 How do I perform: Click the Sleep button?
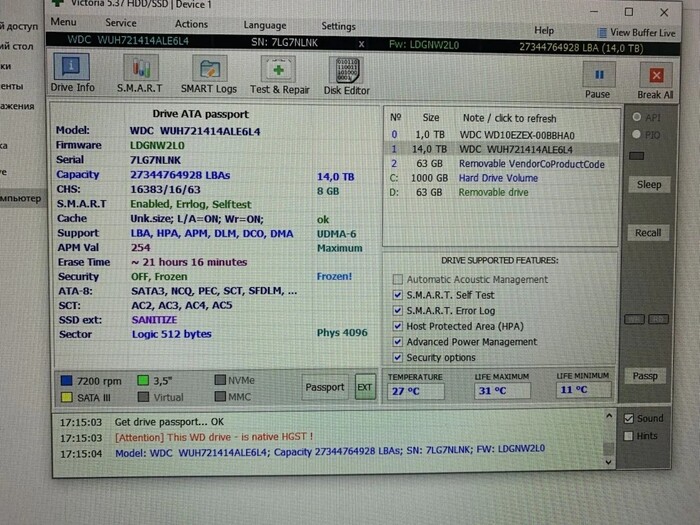(x=648, y=185)
